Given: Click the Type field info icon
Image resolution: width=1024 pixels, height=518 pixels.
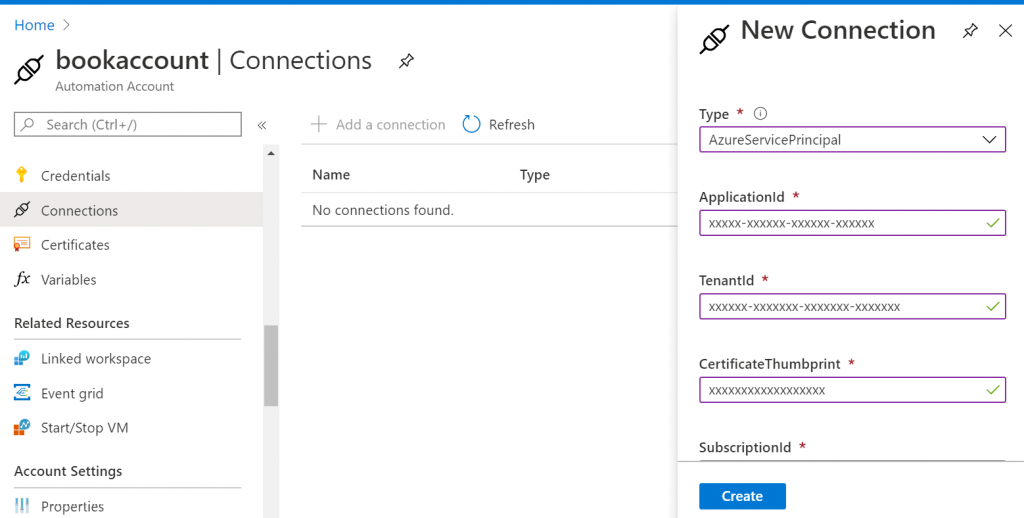Looking at the screenshot, I should pyautogui.click(x=760, y=114).
